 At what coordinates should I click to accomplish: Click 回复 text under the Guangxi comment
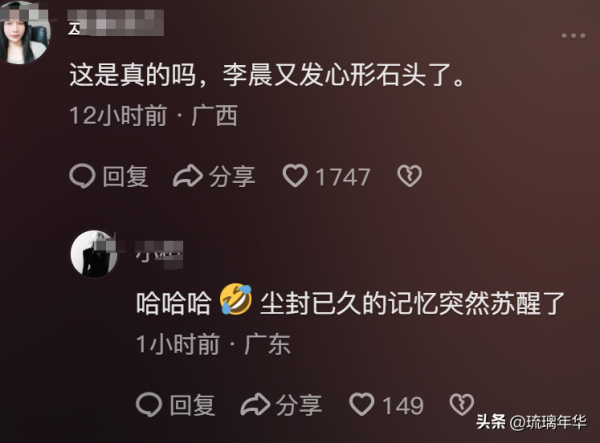125,177
